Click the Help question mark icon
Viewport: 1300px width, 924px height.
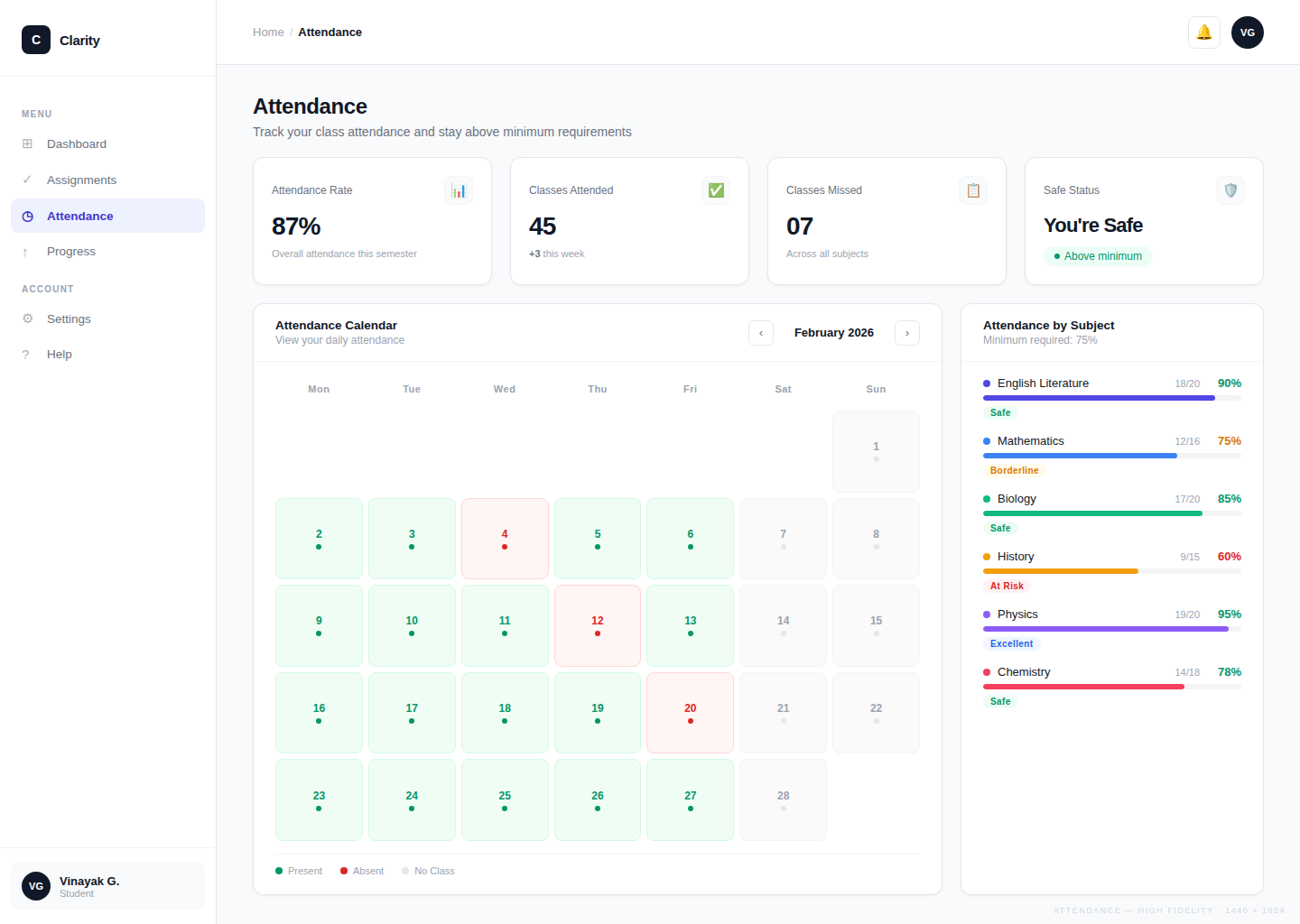[25, 354]
